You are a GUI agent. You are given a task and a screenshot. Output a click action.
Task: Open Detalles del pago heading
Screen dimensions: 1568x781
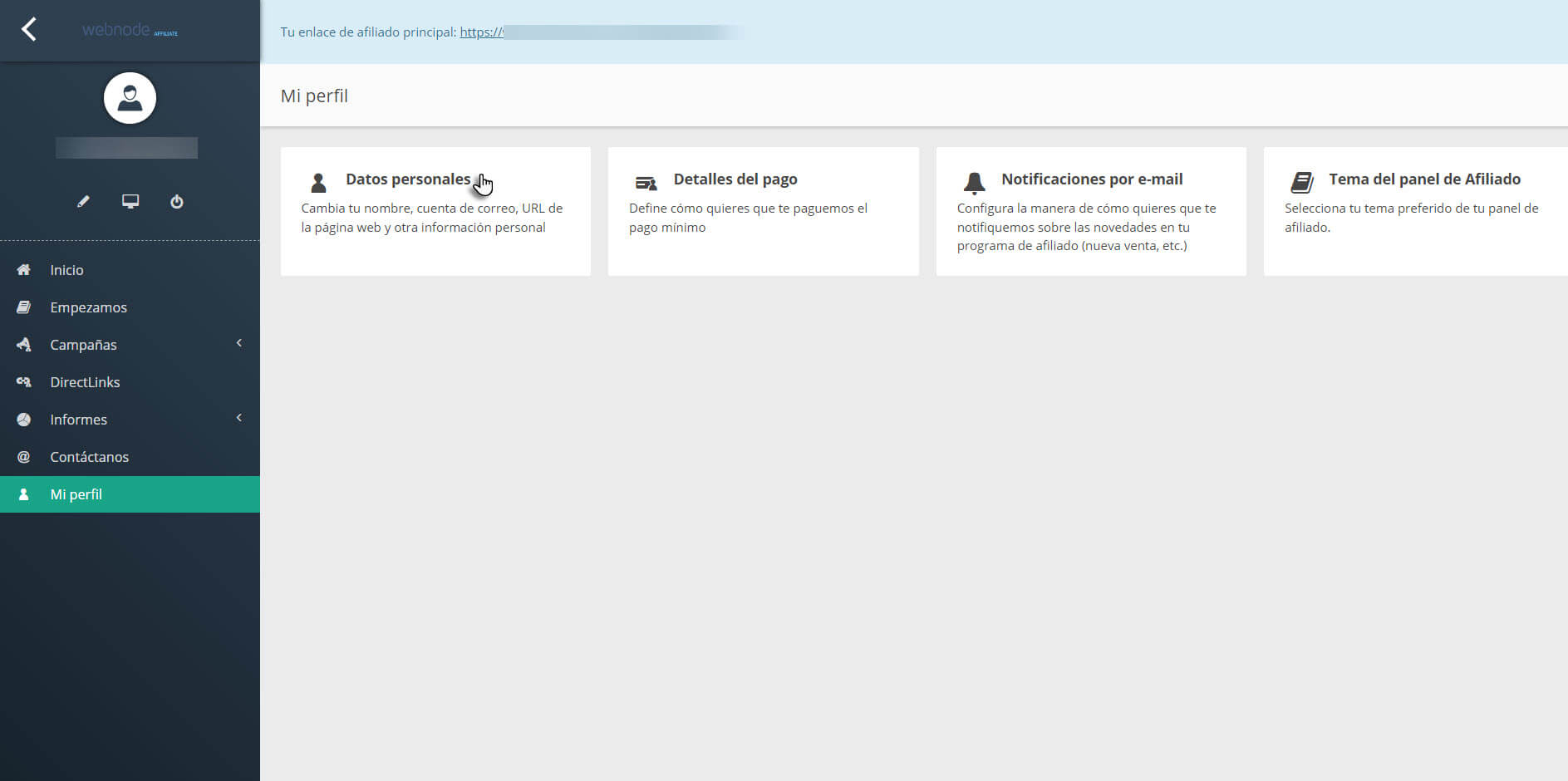pos(735,179)
